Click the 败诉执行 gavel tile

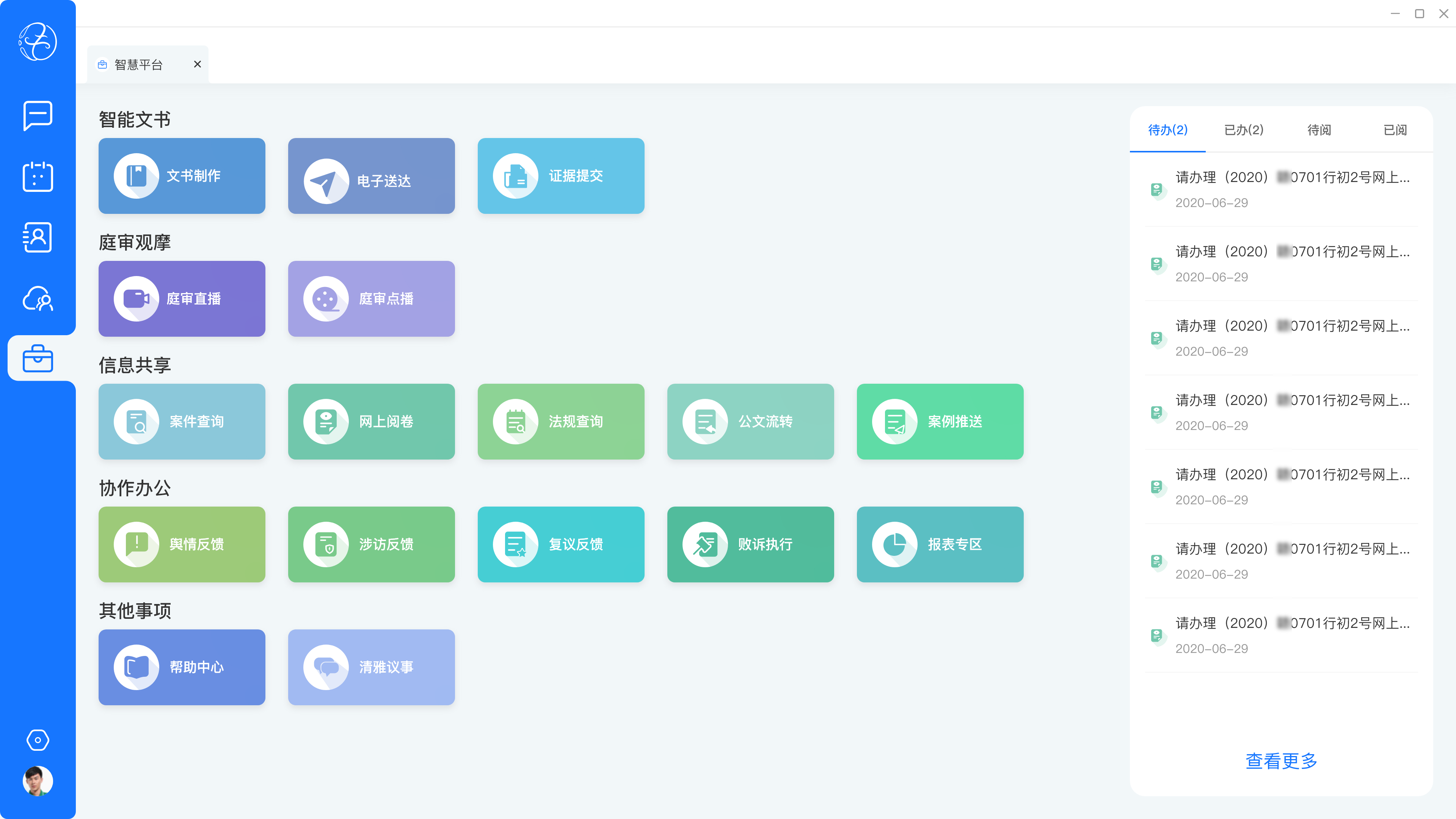[x=750, y=544]
